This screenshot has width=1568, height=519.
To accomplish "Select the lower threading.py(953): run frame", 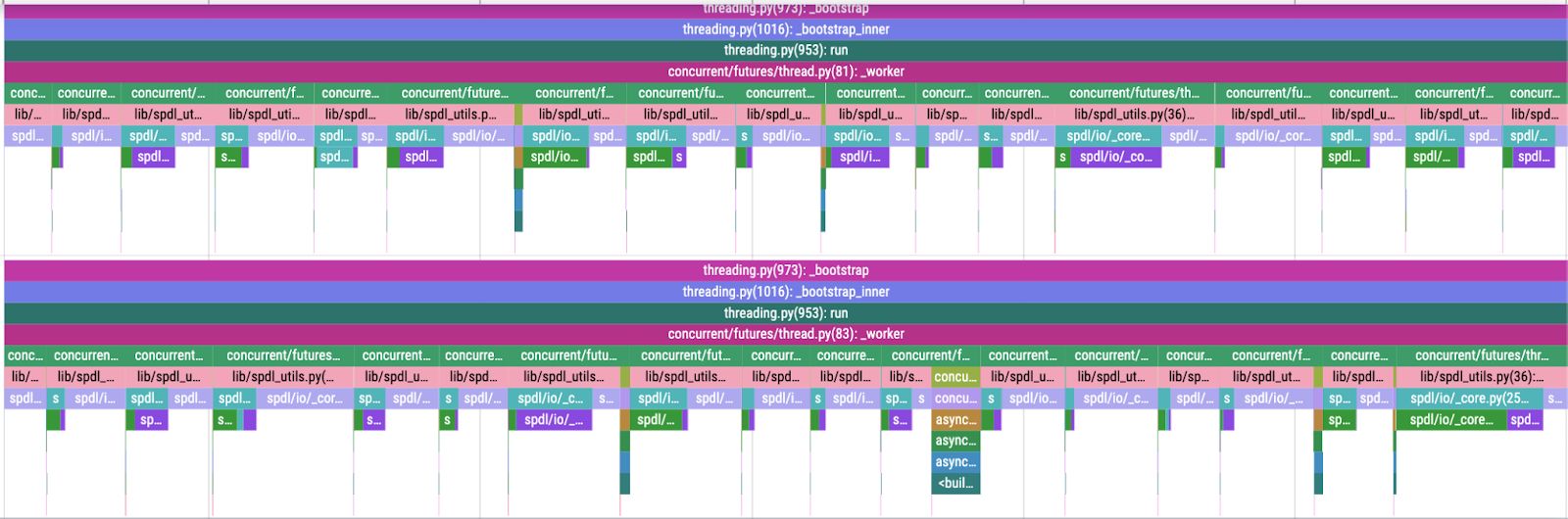I will 785,313.
